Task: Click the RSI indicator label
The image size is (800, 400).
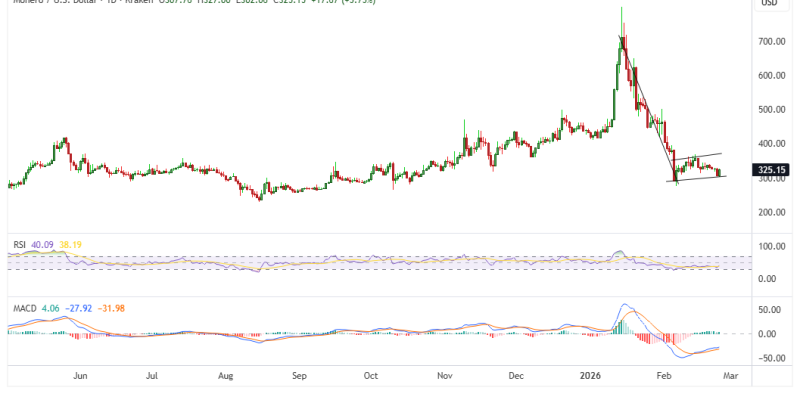Action: (x=17, y=242)
